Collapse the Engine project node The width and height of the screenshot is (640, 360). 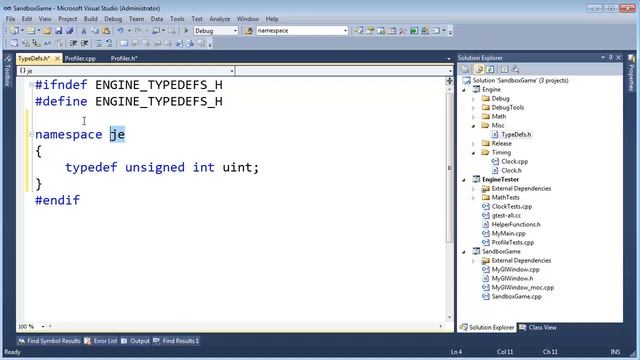coord(464,90)
